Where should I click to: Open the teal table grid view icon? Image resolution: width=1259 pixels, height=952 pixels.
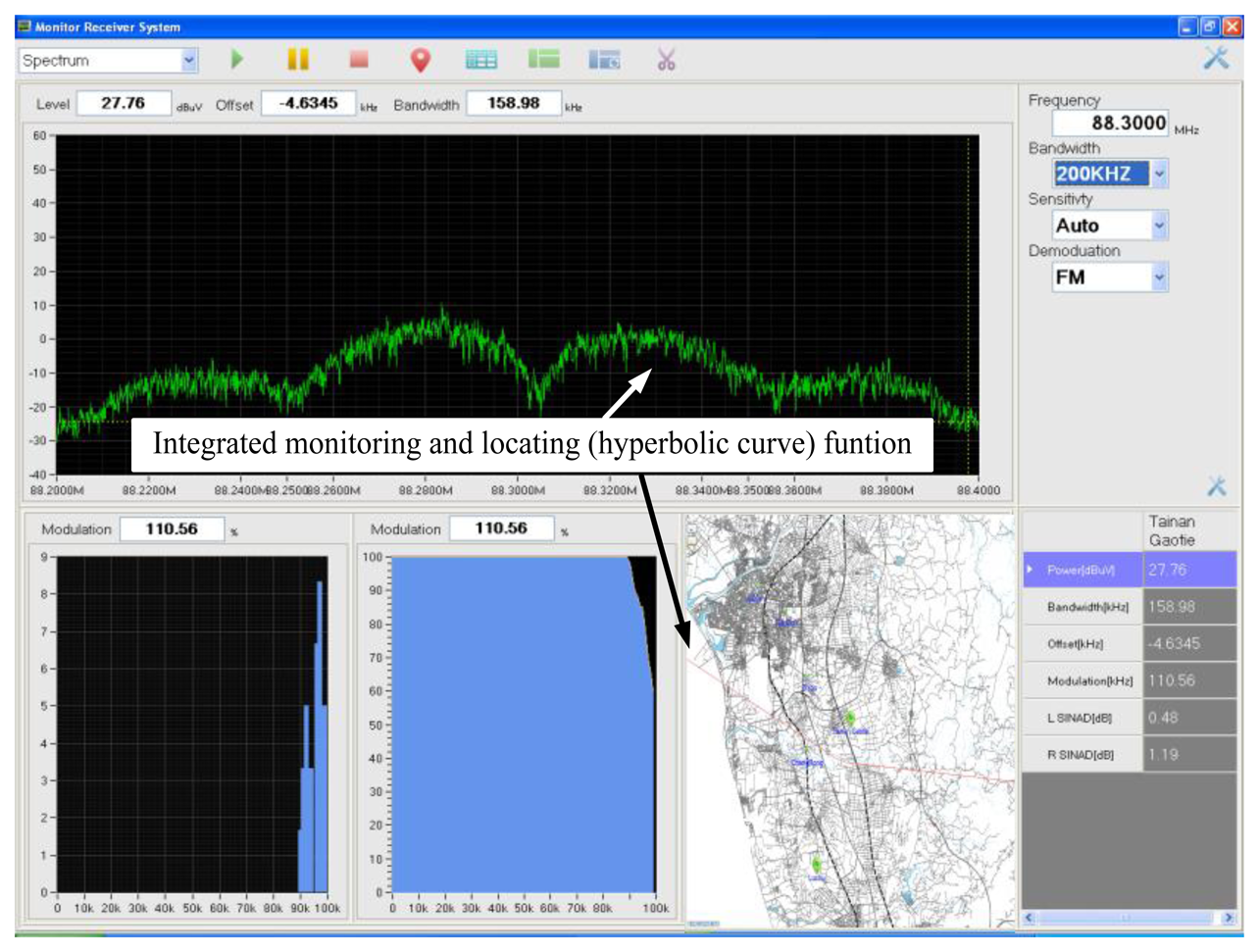(480, 60)
